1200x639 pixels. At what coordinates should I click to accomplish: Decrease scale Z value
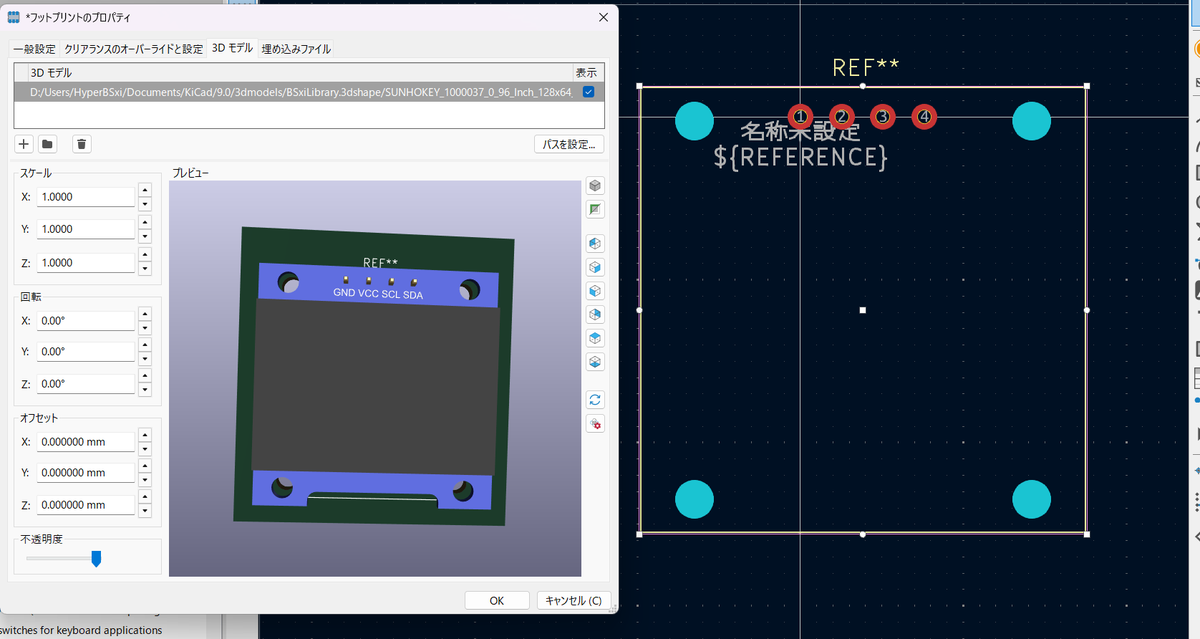[144, 269]
